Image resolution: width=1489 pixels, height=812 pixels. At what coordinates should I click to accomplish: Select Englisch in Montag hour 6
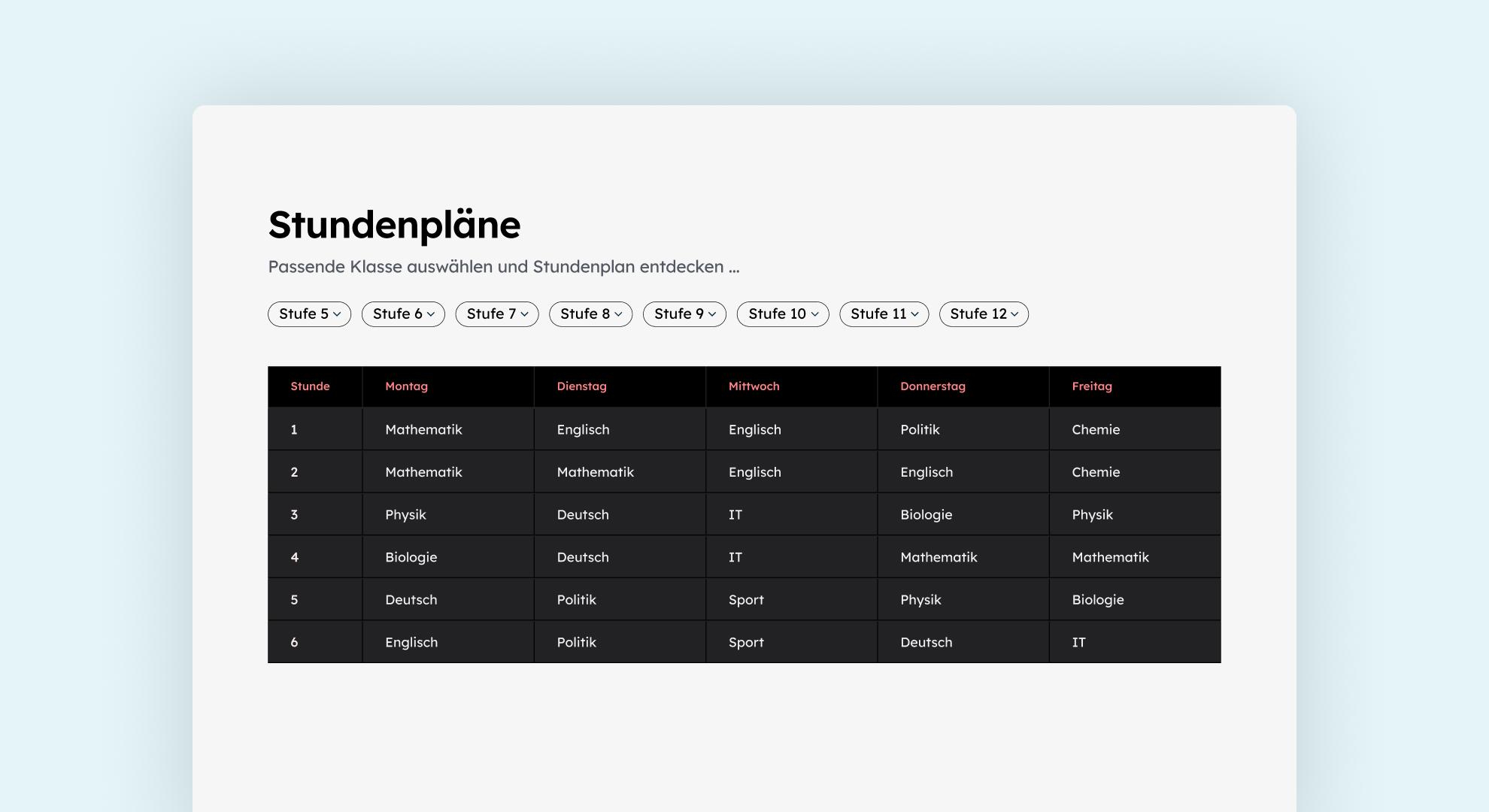click(x=448, y=642)
